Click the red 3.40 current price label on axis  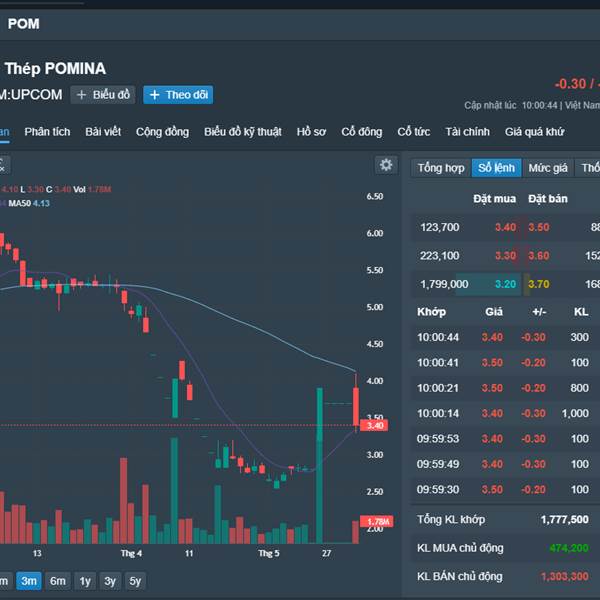374,426
